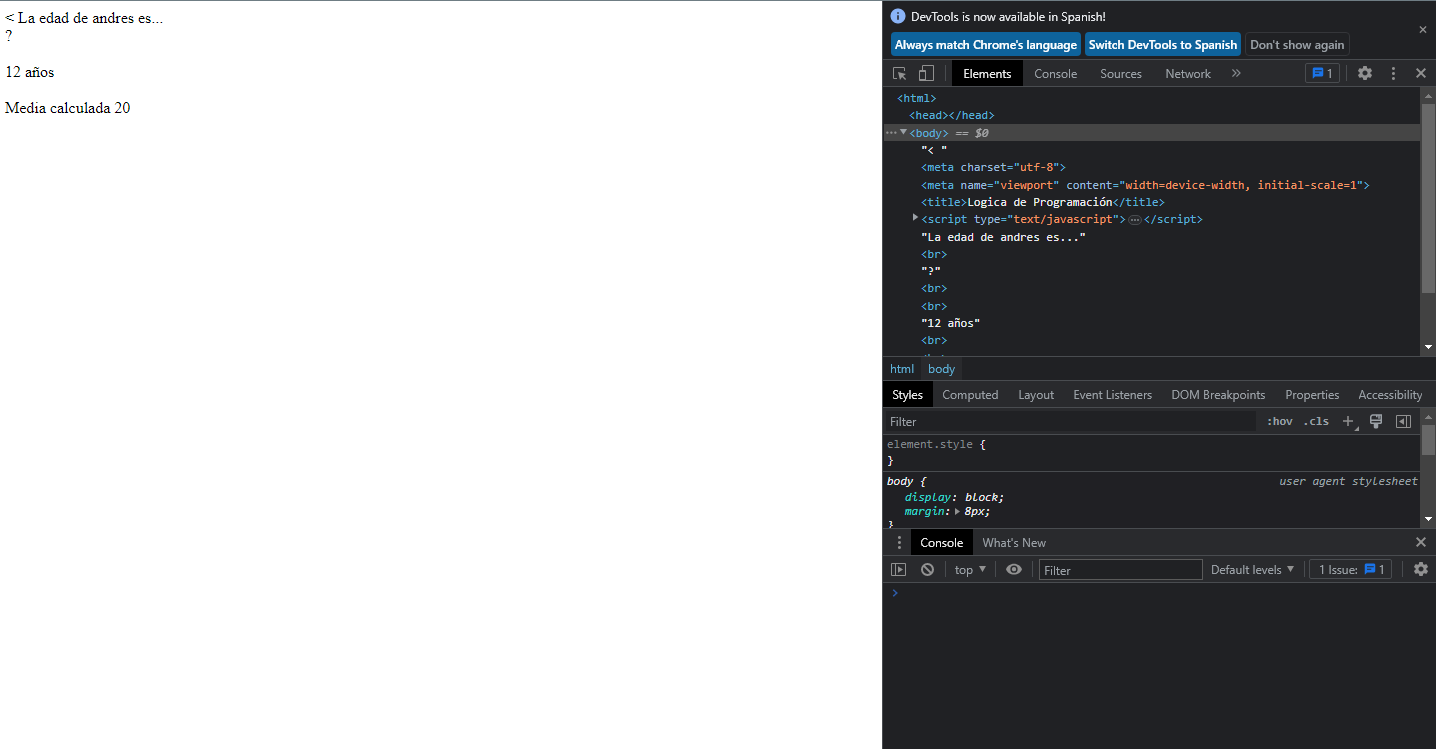This screenshot has width=1436, height=749.
Task: Click the ellipsis actions beside body node
Action: (x=891, y=132)
